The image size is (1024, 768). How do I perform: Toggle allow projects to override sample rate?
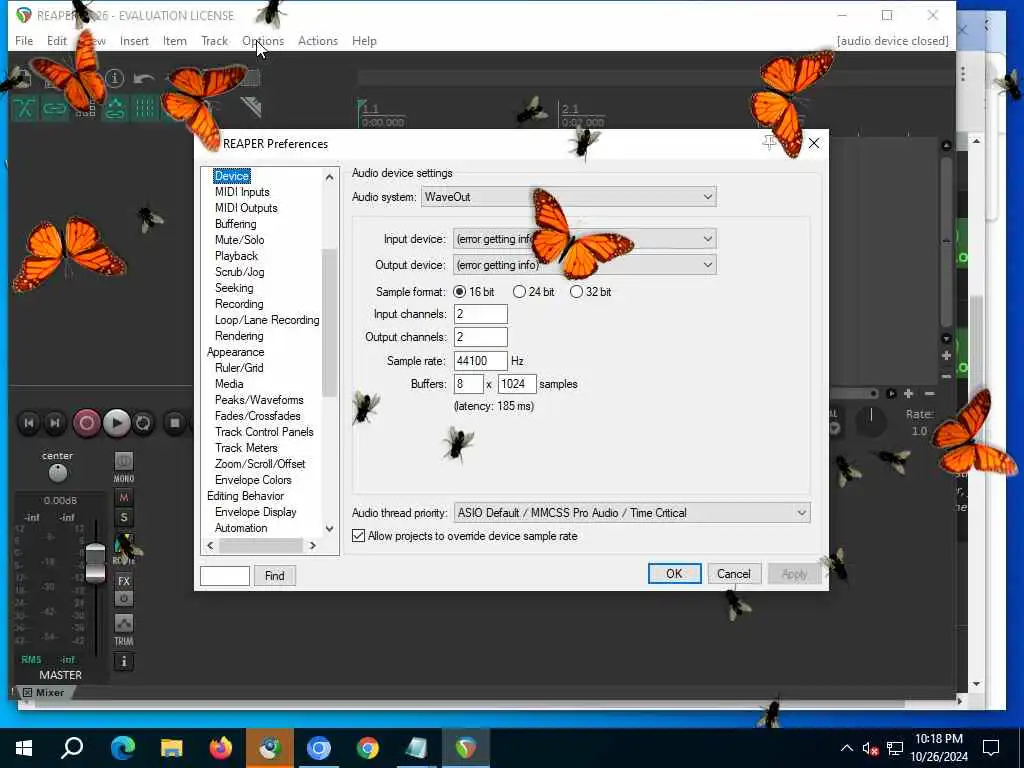pyautogui.click(x=464, y=536)
